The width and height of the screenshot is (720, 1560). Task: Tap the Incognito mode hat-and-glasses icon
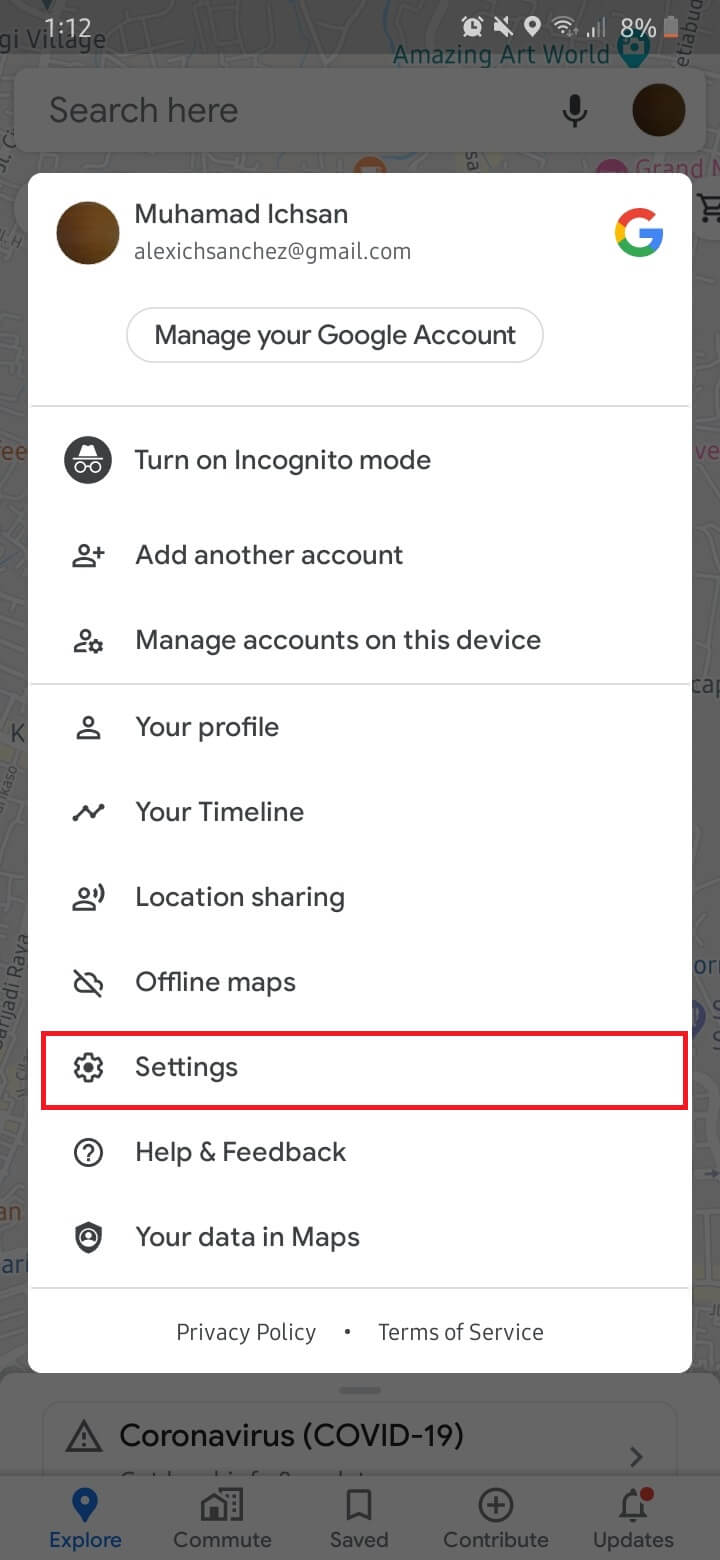88,461
